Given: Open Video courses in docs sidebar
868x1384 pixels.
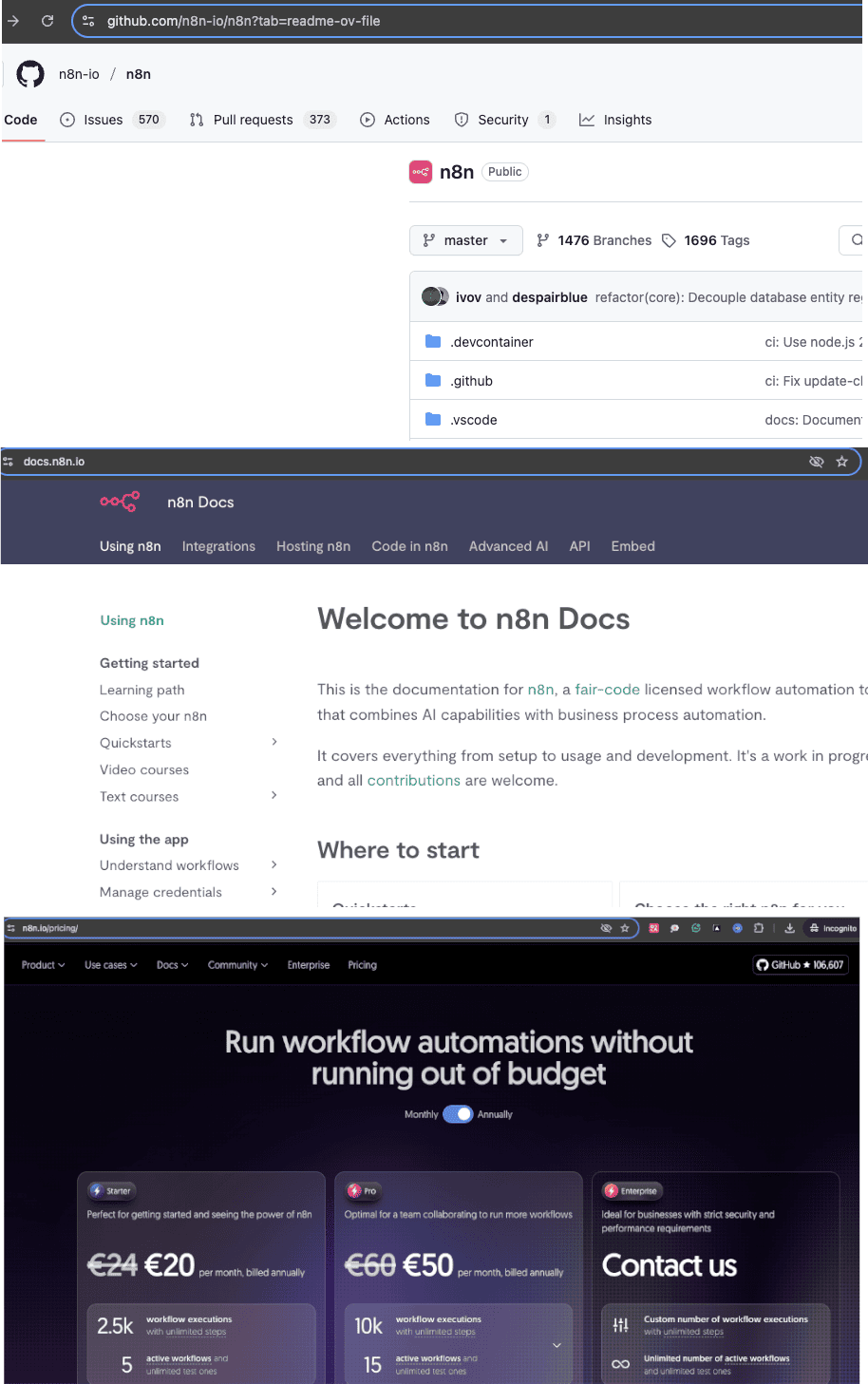Looking at the screenshot, I should (x=144, y=769).
